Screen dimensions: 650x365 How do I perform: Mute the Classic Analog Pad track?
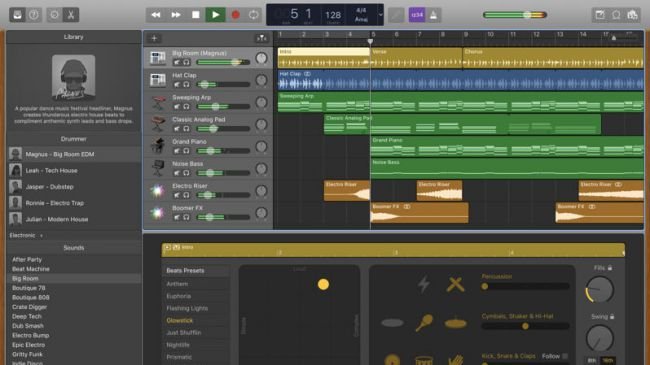177,129
